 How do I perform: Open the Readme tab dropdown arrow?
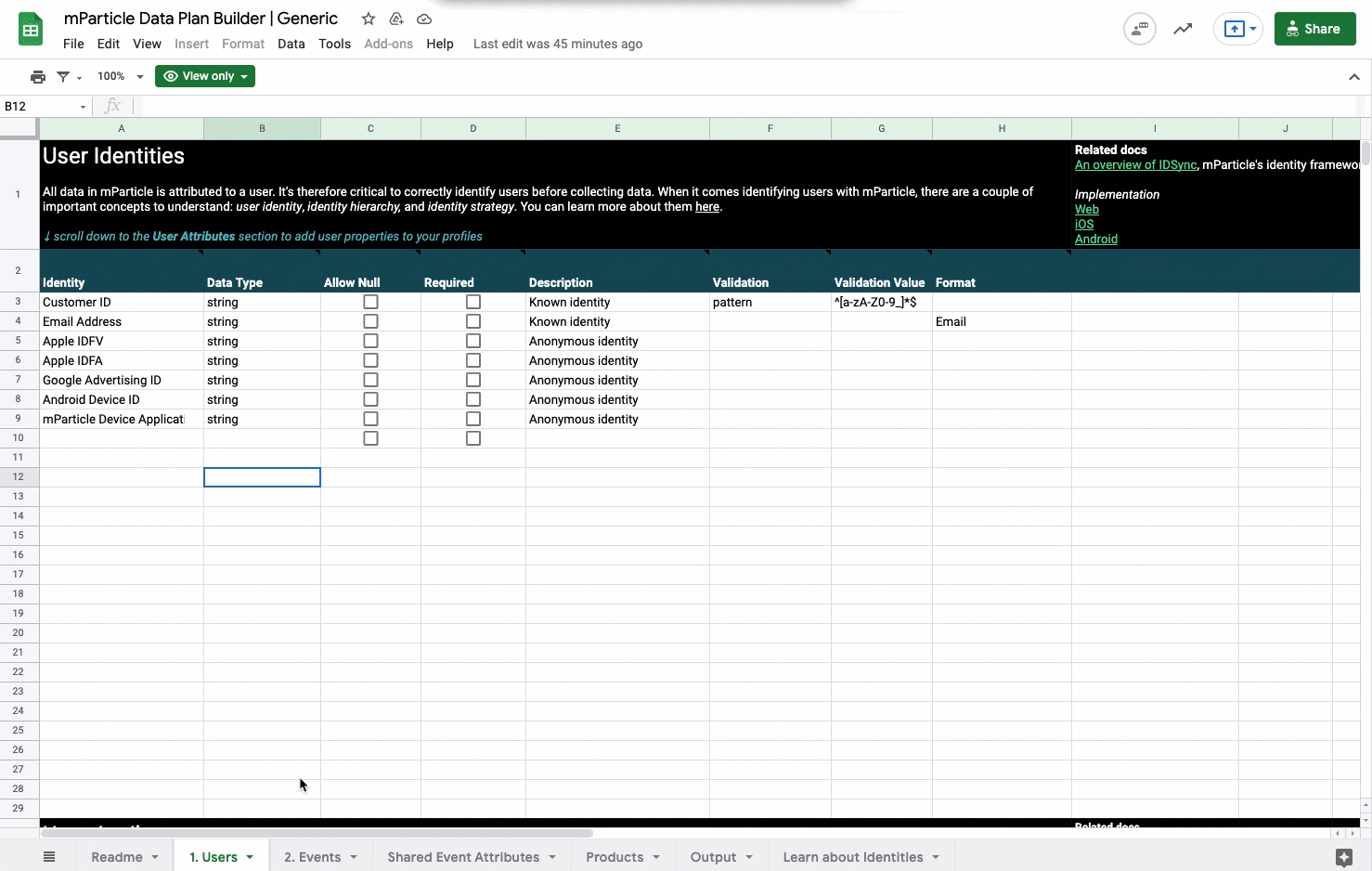155,857
